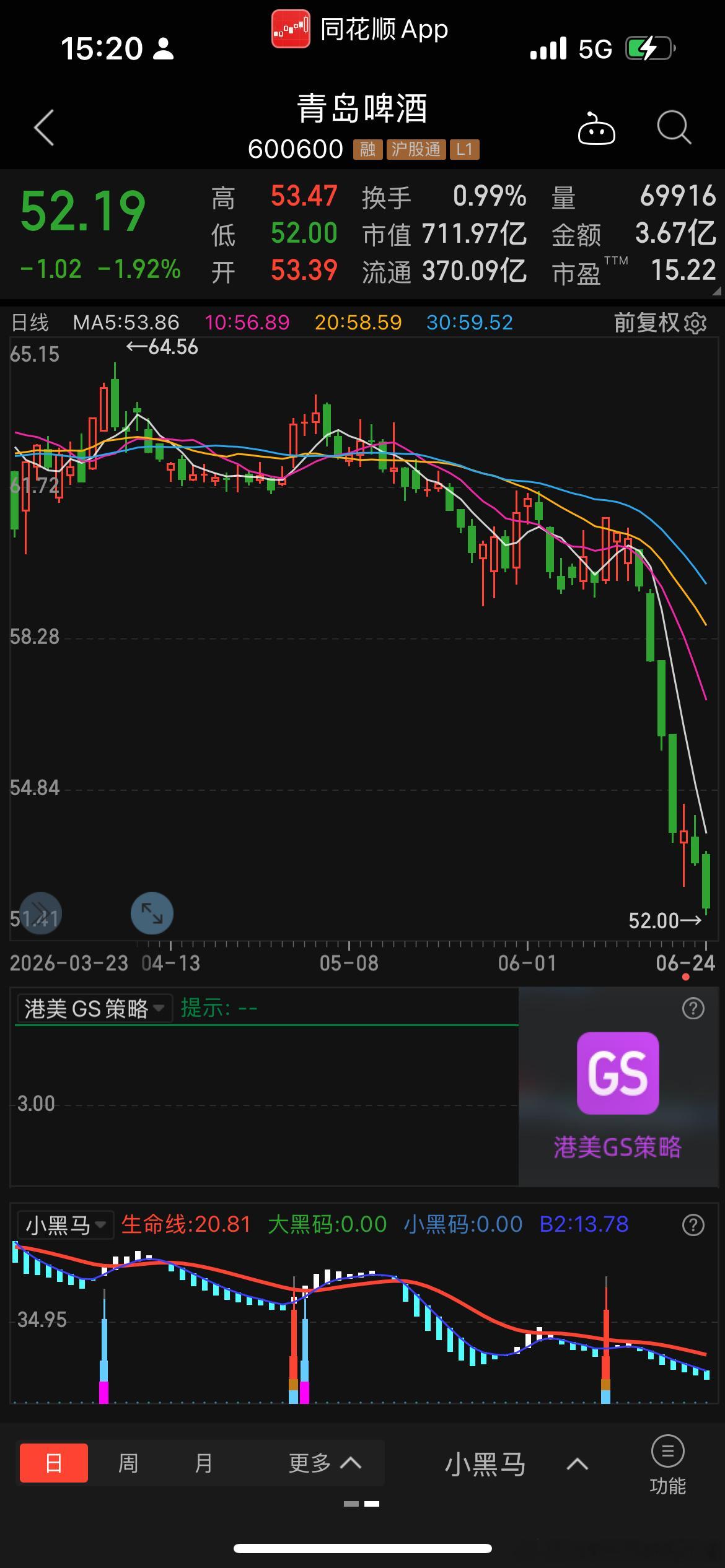Switch to 月 monthly chart tab
The image size is (725, 1568).
[x=204, y=1463]
